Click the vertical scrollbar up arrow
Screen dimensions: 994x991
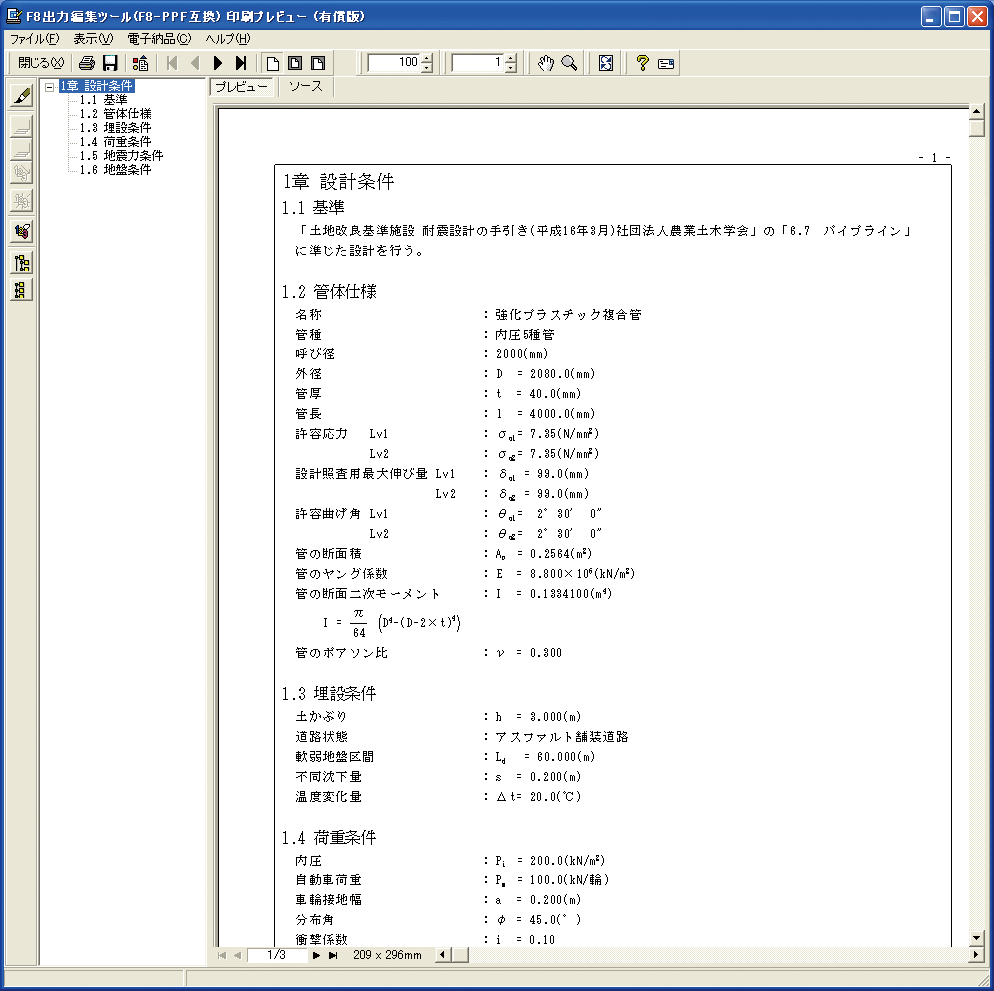pyautogui.click(x=976, y=111)
